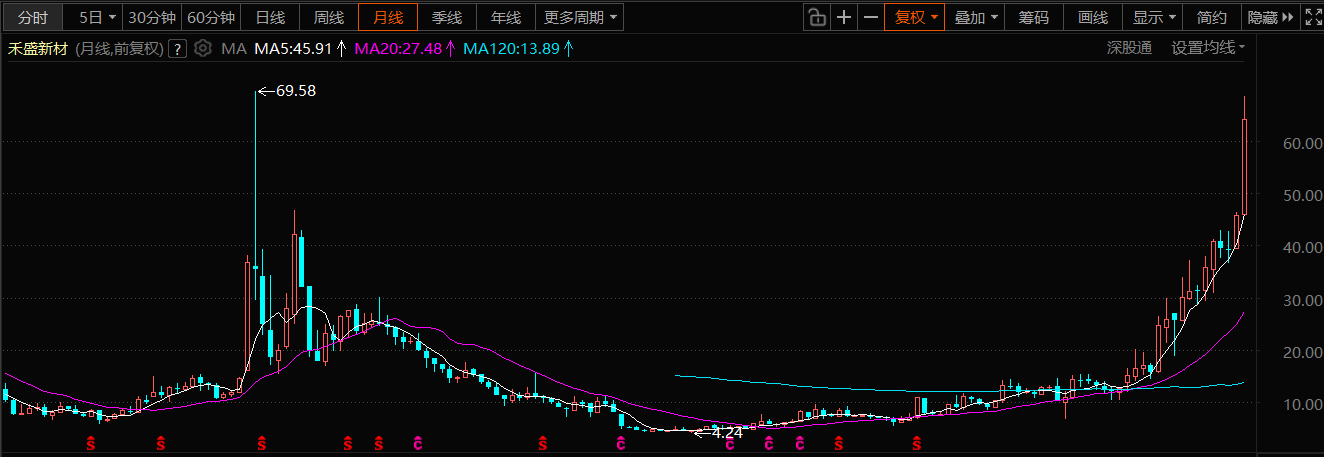Open the 画线 drawing tools

tap(1092, 17)
